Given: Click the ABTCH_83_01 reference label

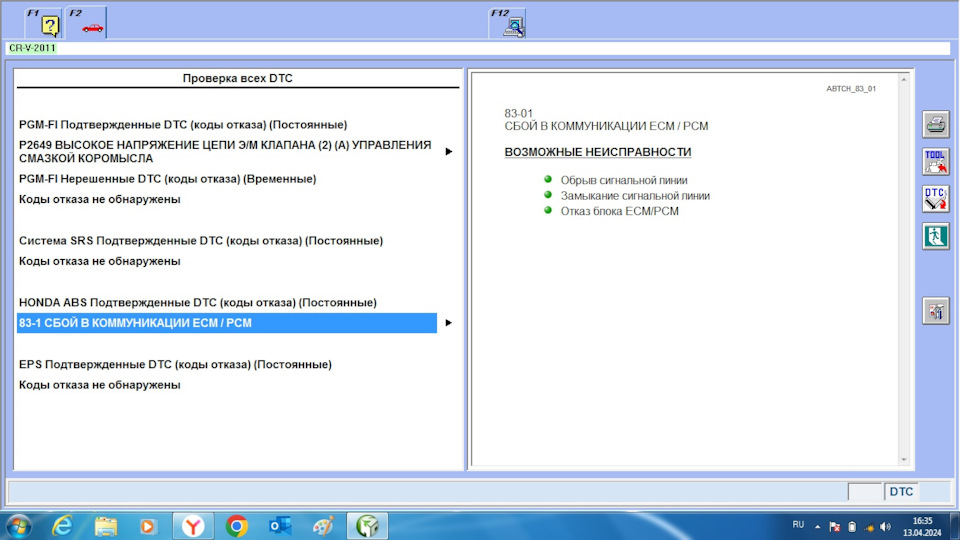Looking at the screenshot, I should click(851, 89).
